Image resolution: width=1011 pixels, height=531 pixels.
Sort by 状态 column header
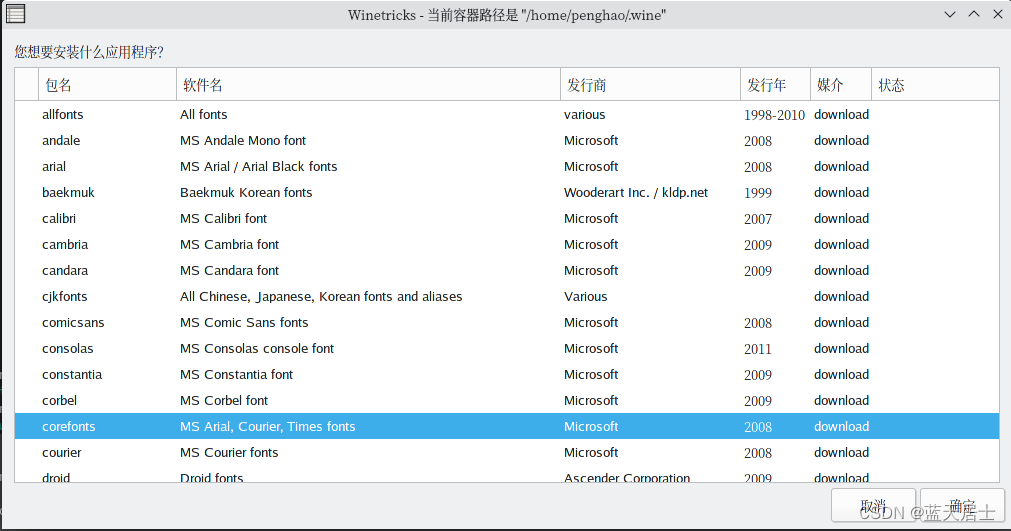coord(936,84)
